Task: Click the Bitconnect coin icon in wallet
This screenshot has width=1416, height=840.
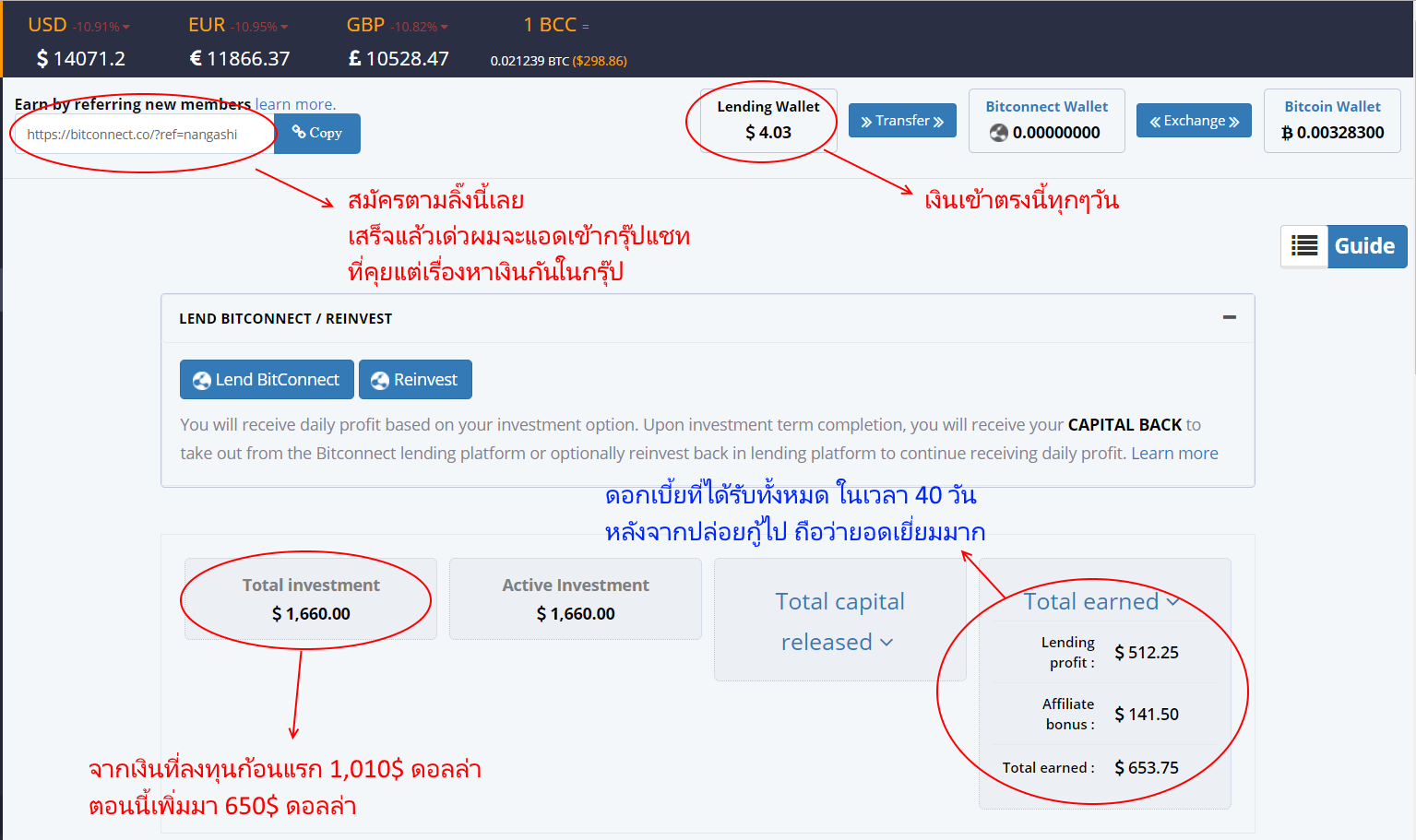Action: pos(999,133)
